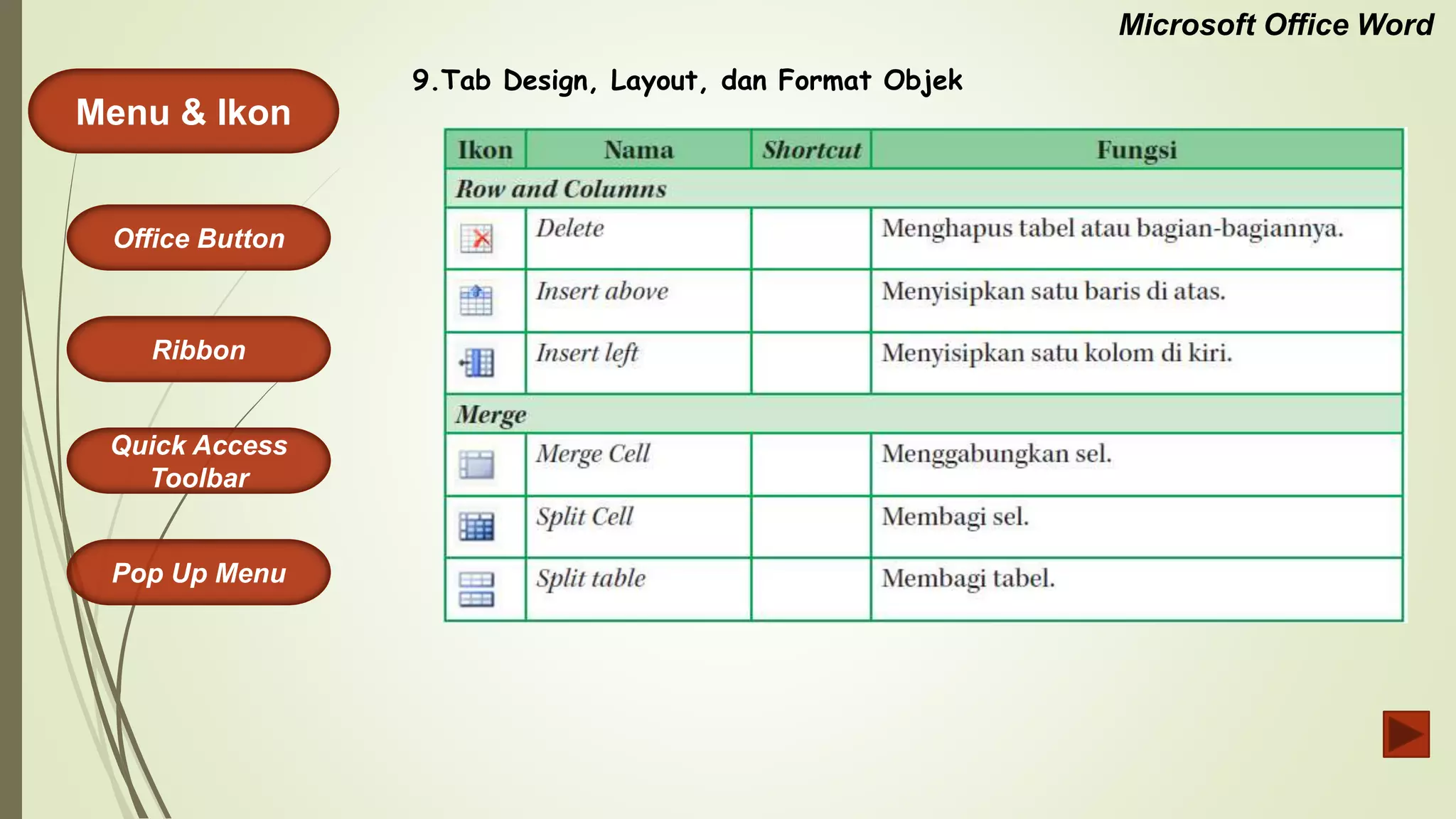Click the 'Split Cell' name cell
This screenshot has height=819, width=1456.
(638, 527)
